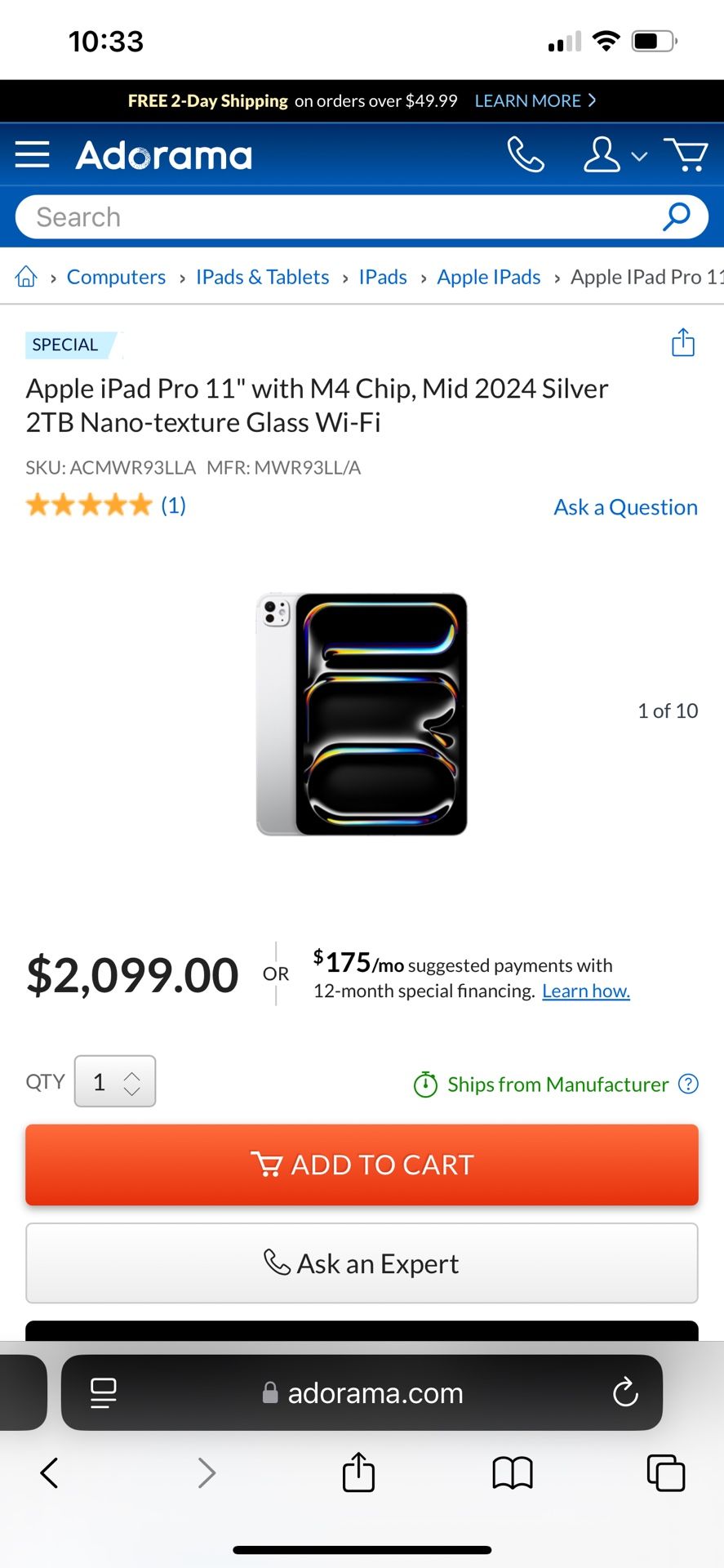
Task: Reload the adorama.com page
Action: pos(625,1392)
